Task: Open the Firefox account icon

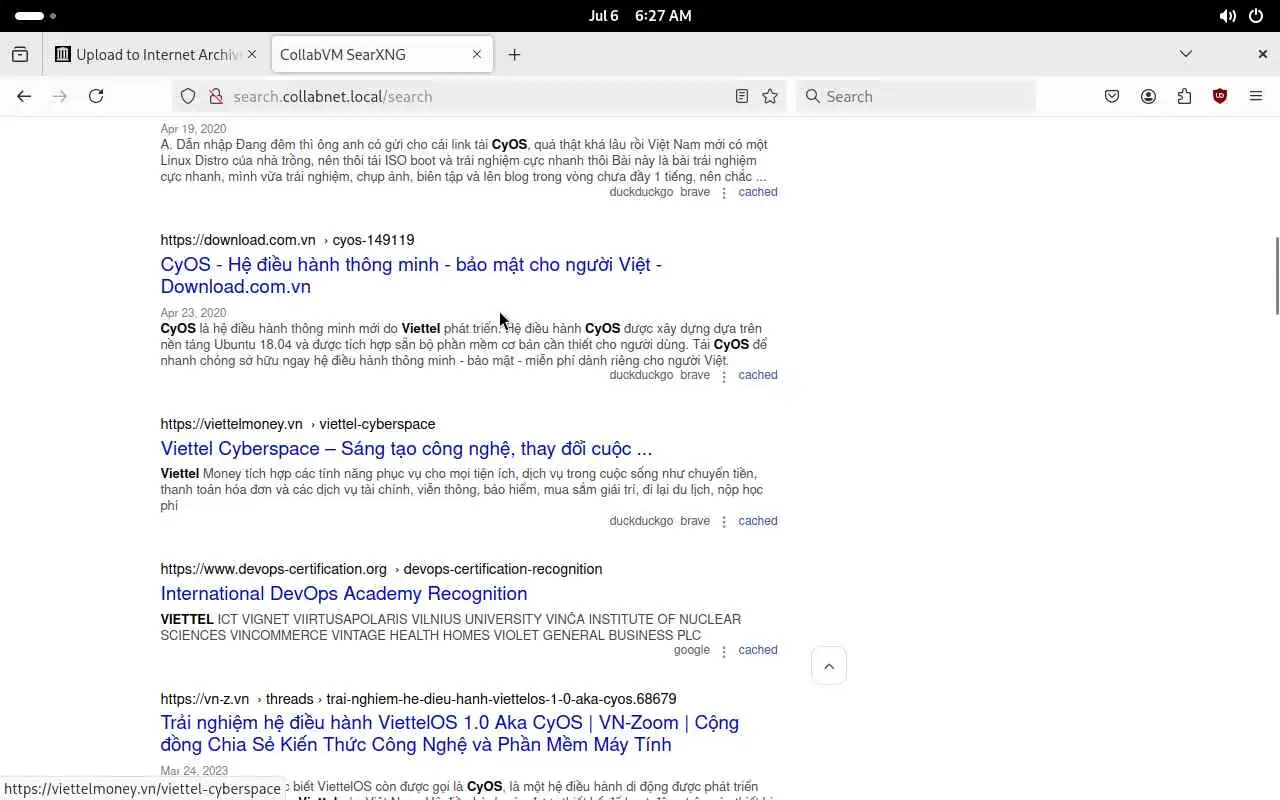Action: click(x=1148, y=96)
